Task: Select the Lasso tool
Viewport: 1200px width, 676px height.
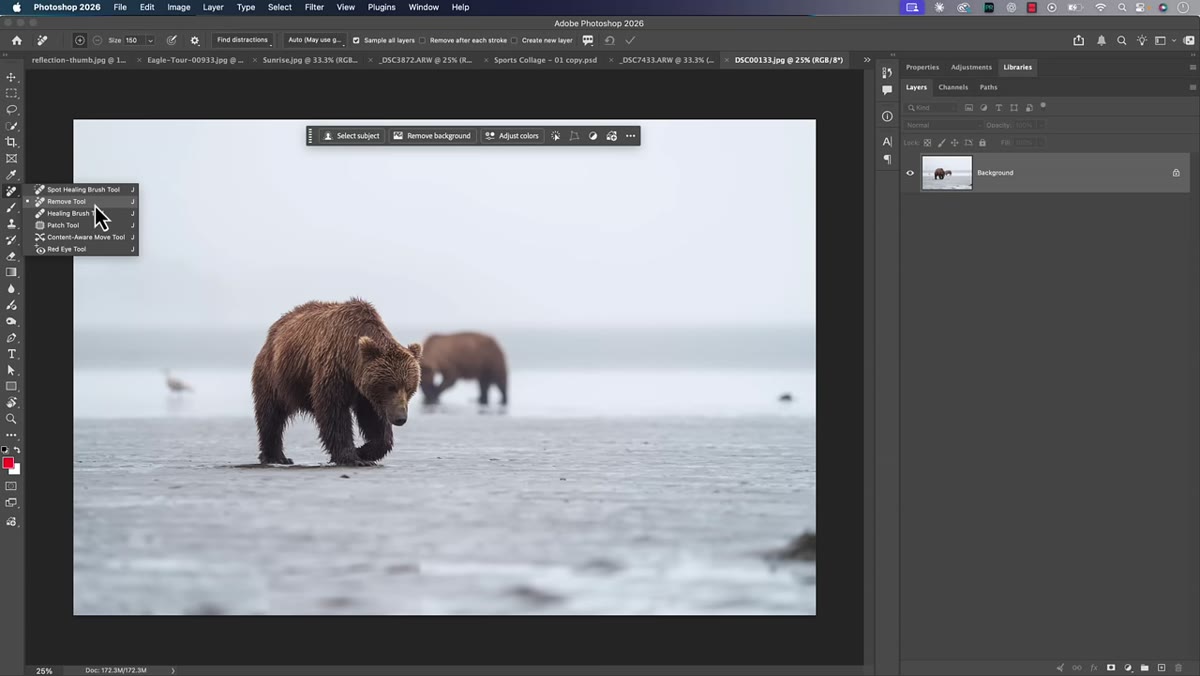Action: [x=12, y=109]
